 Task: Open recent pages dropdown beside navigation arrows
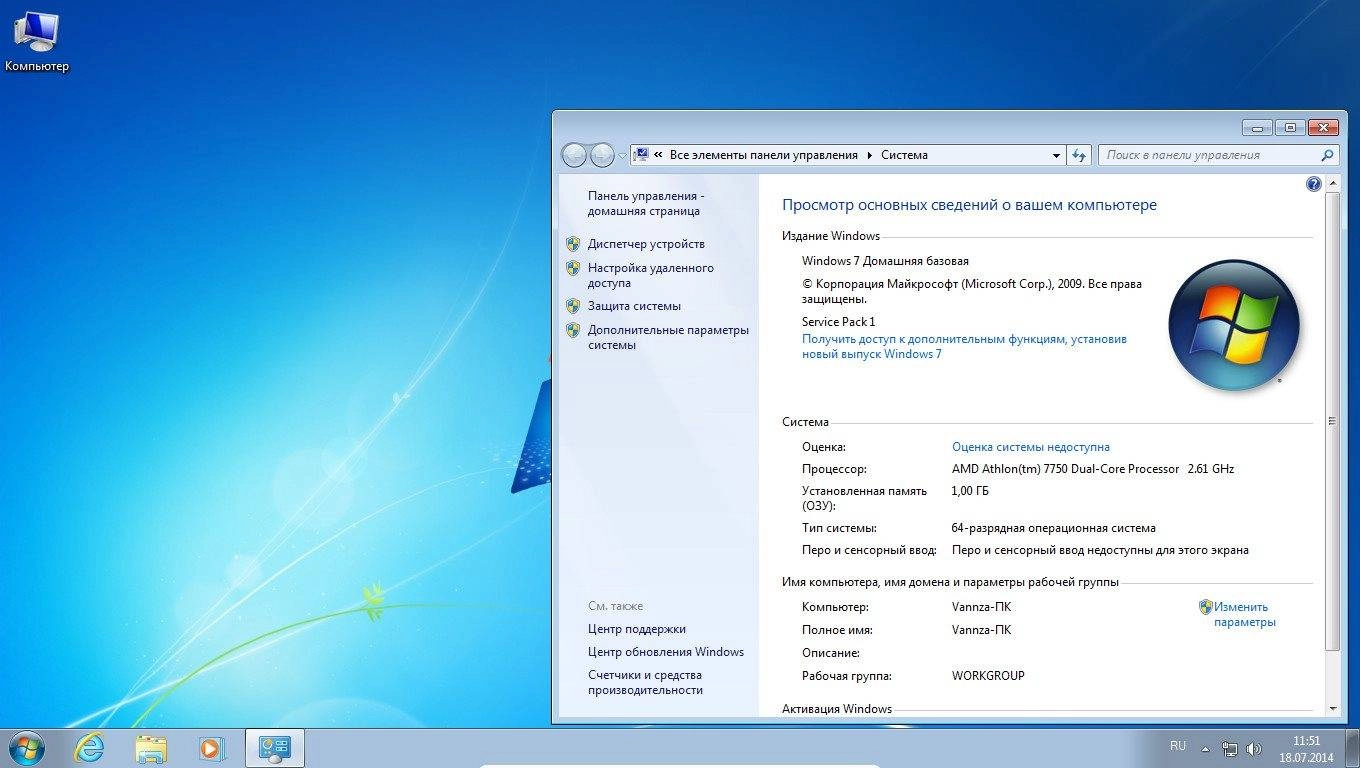click(622, 156)
